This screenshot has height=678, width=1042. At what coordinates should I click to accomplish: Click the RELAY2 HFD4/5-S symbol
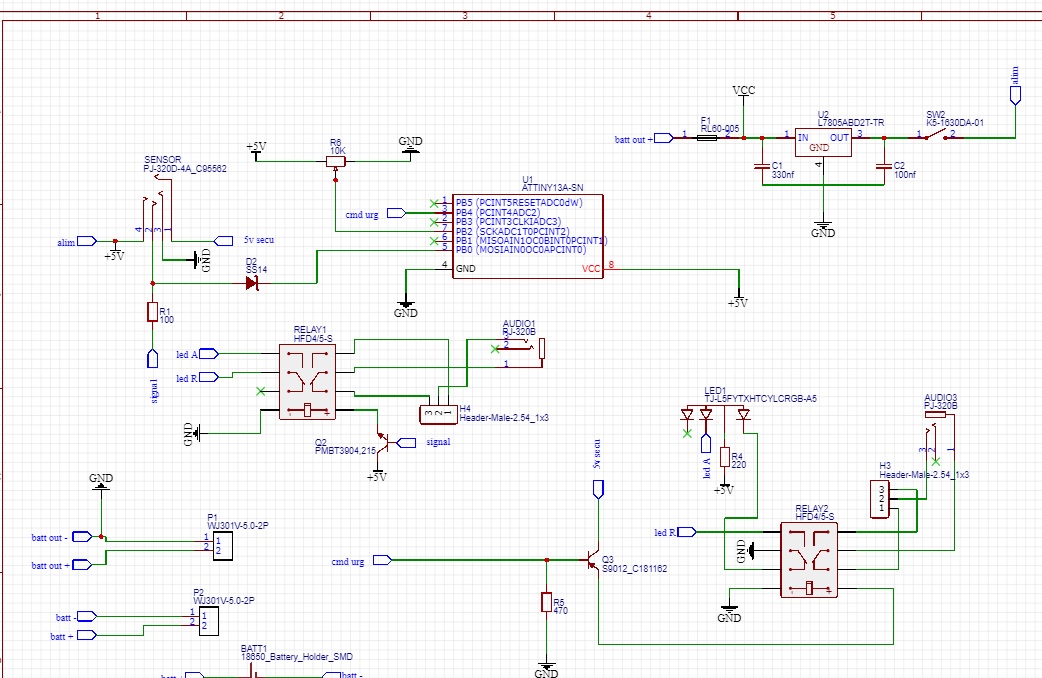pyautogui.click(x=809, y=560)
